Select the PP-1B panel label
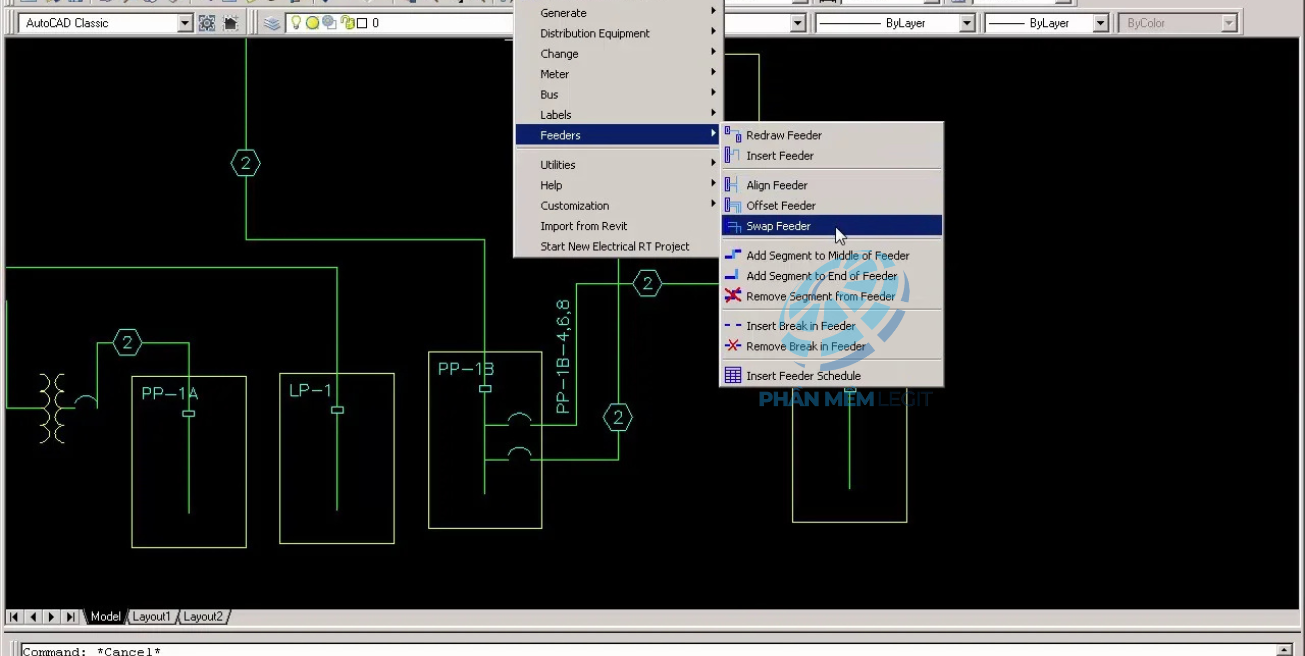 pos(466,369)
